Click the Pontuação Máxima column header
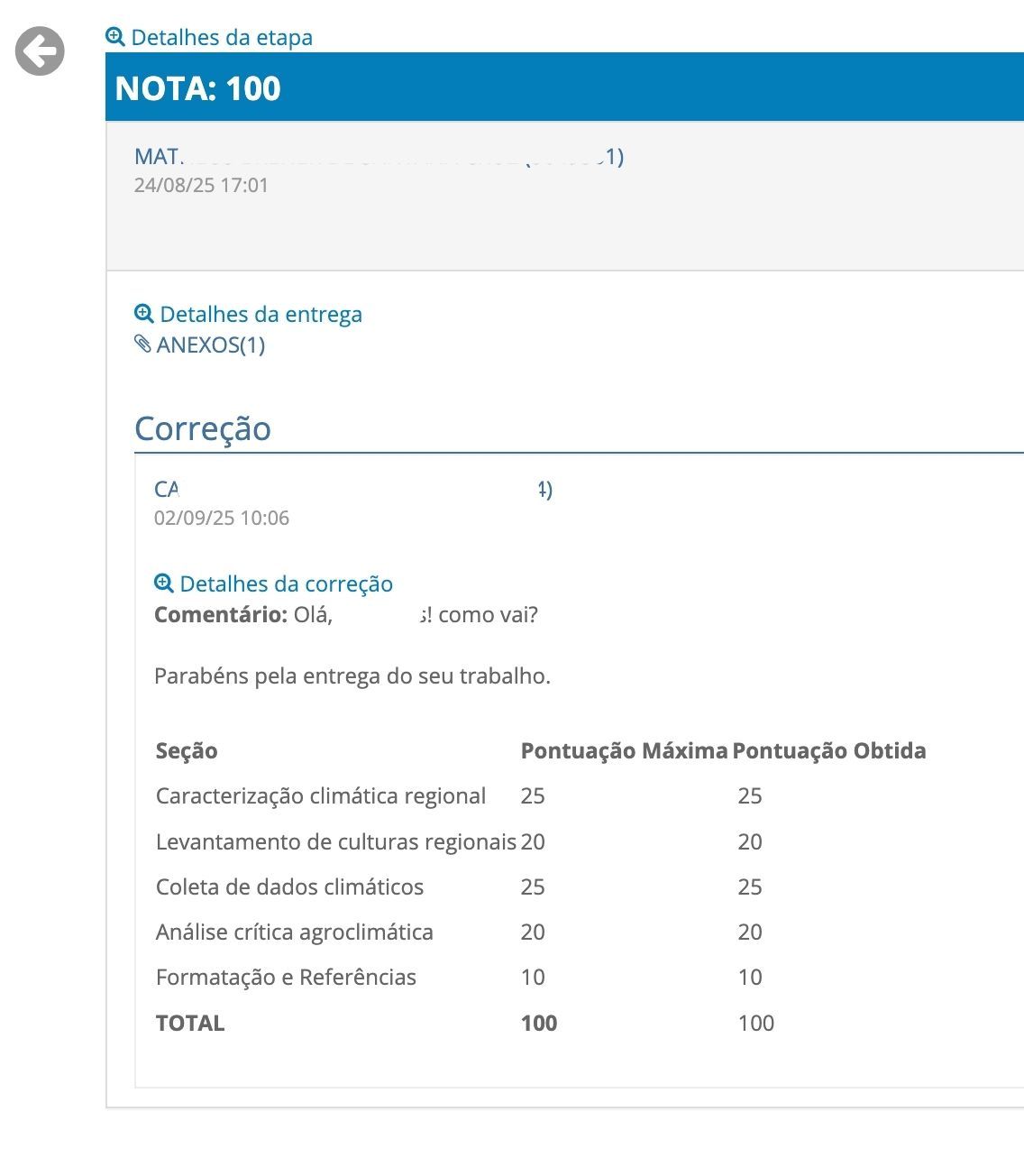1024x1176 pixels. coord(624,751)
